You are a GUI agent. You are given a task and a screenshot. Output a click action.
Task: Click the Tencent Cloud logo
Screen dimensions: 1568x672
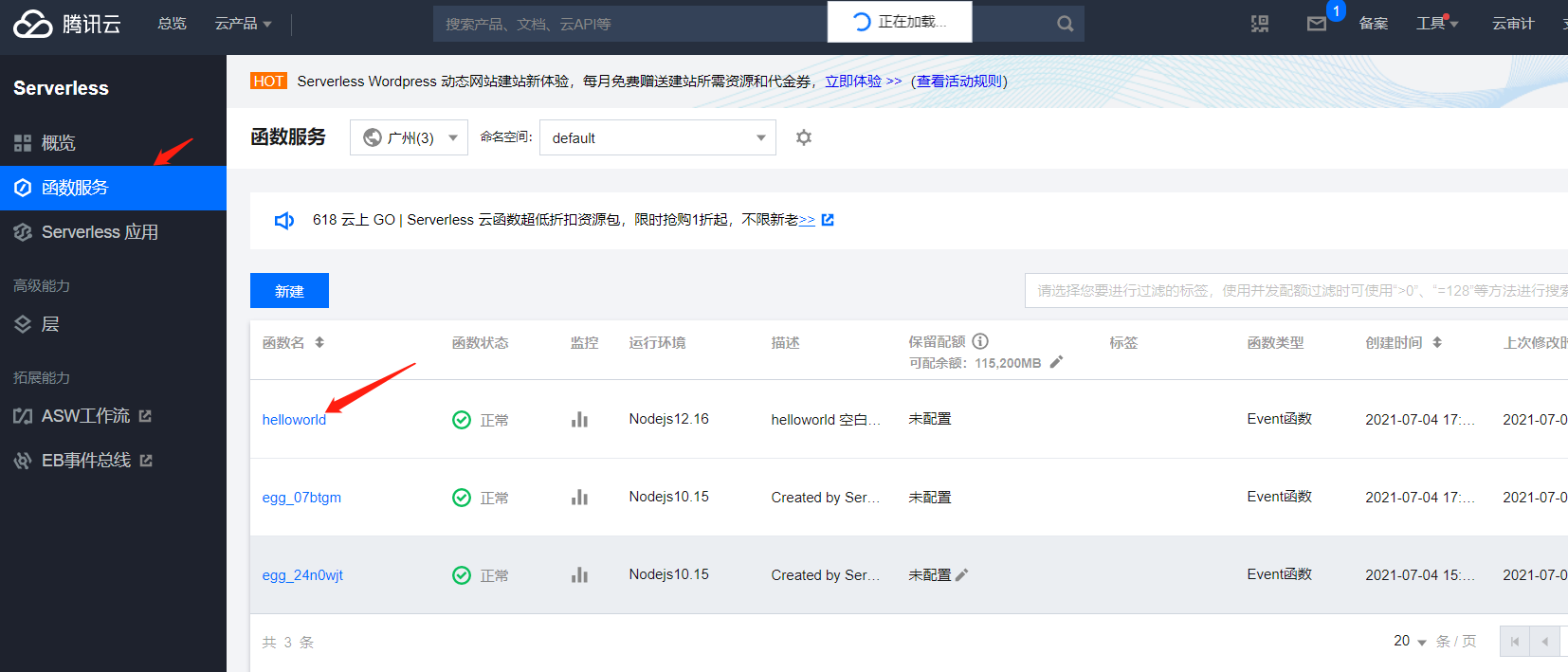(x=67, y=24)
